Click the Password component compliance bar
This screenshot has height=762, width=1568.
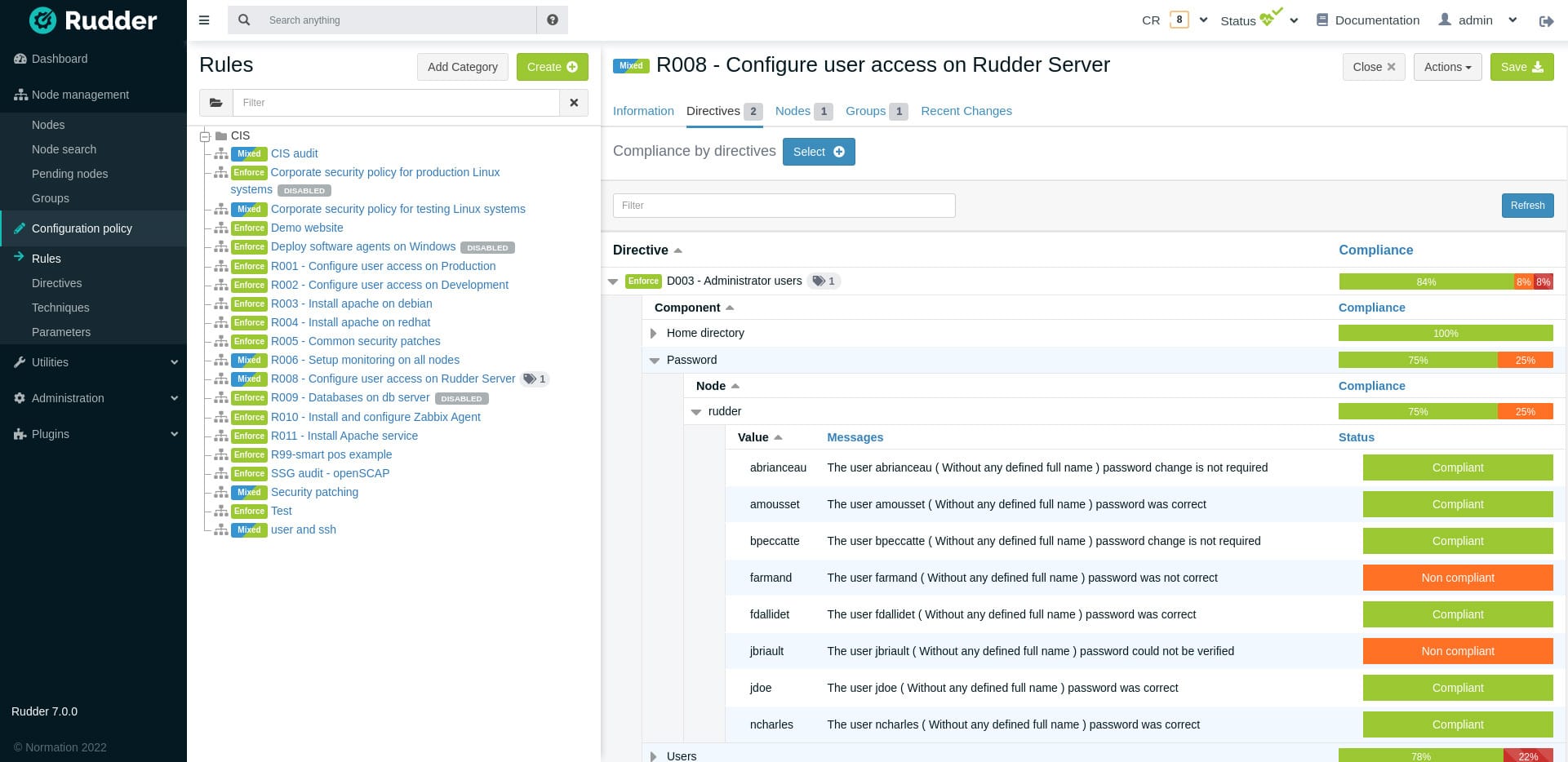pyautogui.click(x=1446, y=360)
